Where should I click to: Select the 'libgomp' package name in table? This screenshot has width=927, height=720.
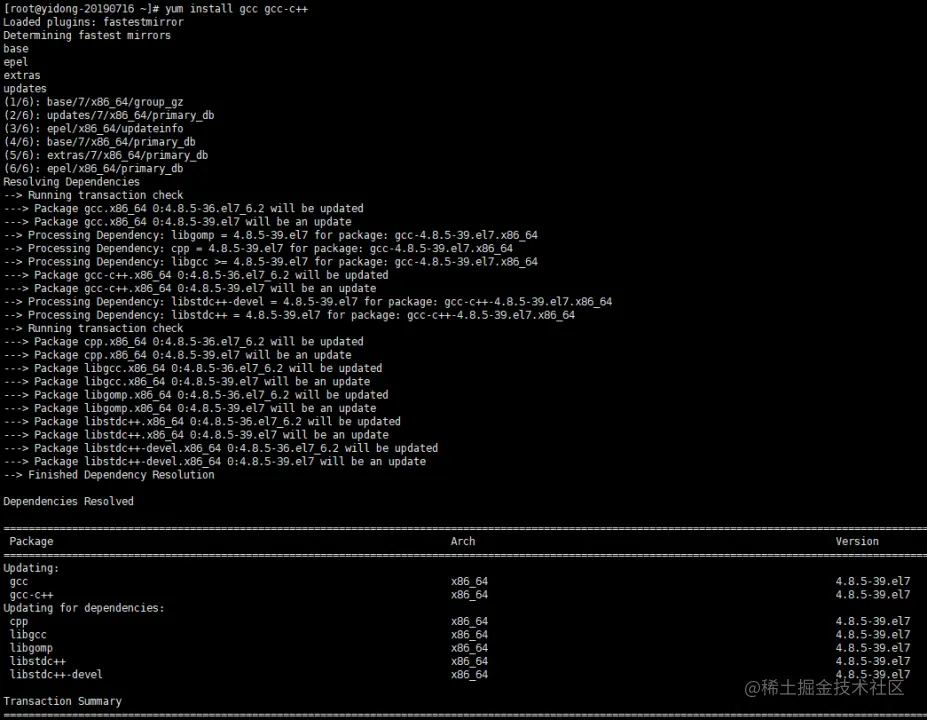pos(31,648)
